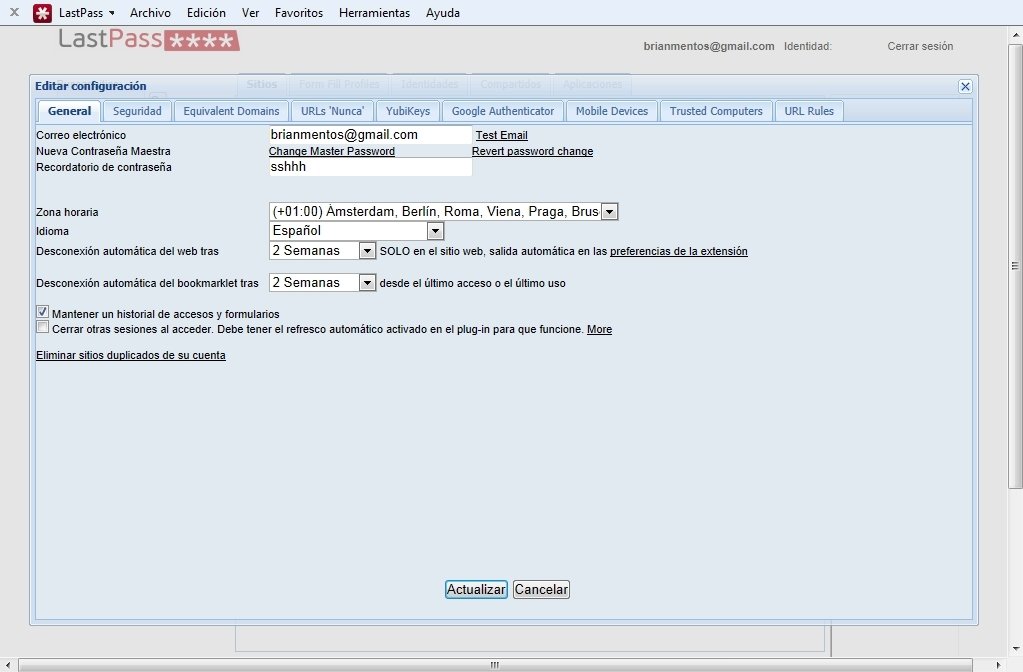Image resolution: width=1023 pixels, height=672 pixels.
Task: Click the horizontal scrollbar thumb
Action: [495, 665]
